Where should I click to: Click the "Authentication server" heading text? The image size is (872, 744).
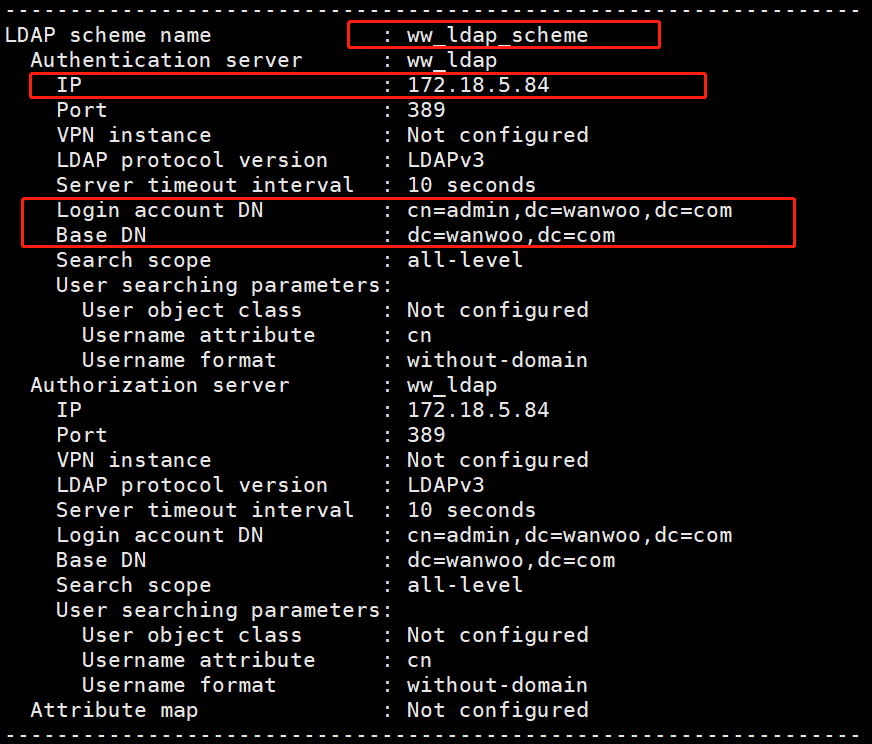click(166, 60)
